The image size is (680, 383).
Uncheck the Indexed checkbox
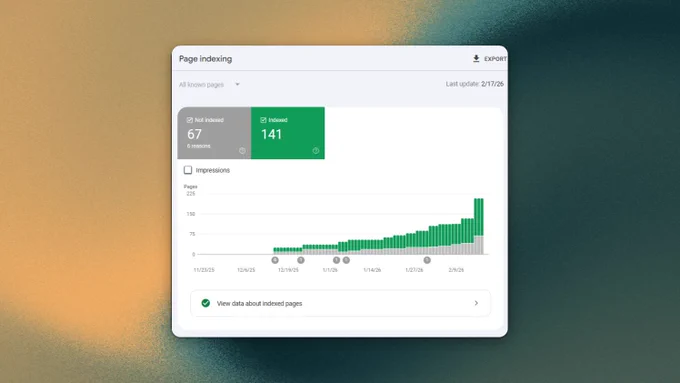point(263,120)
